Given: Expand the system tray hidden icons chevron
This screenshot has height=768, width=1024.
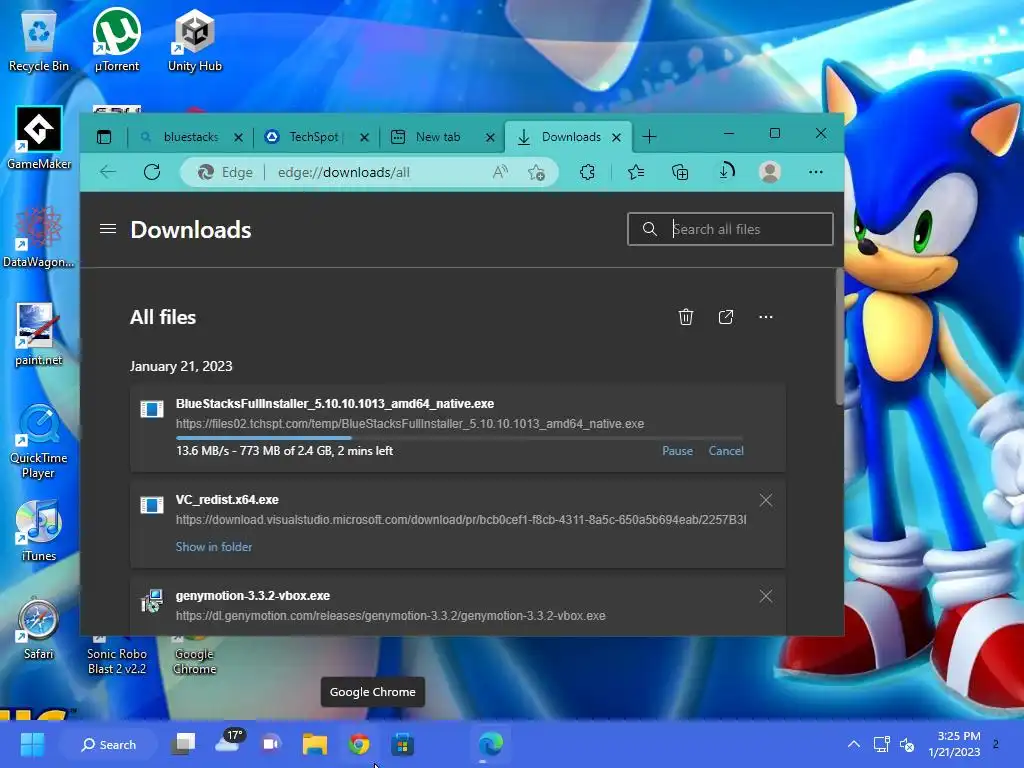Looking at the screenshot, I should click(x=854, y=744).
